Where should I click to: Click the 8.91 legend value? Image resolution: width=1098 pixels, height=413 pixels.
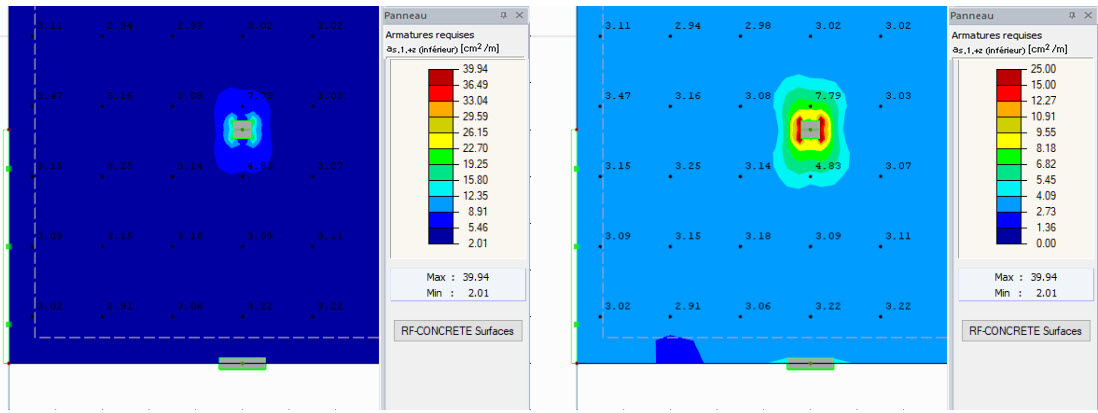(479, 211)
